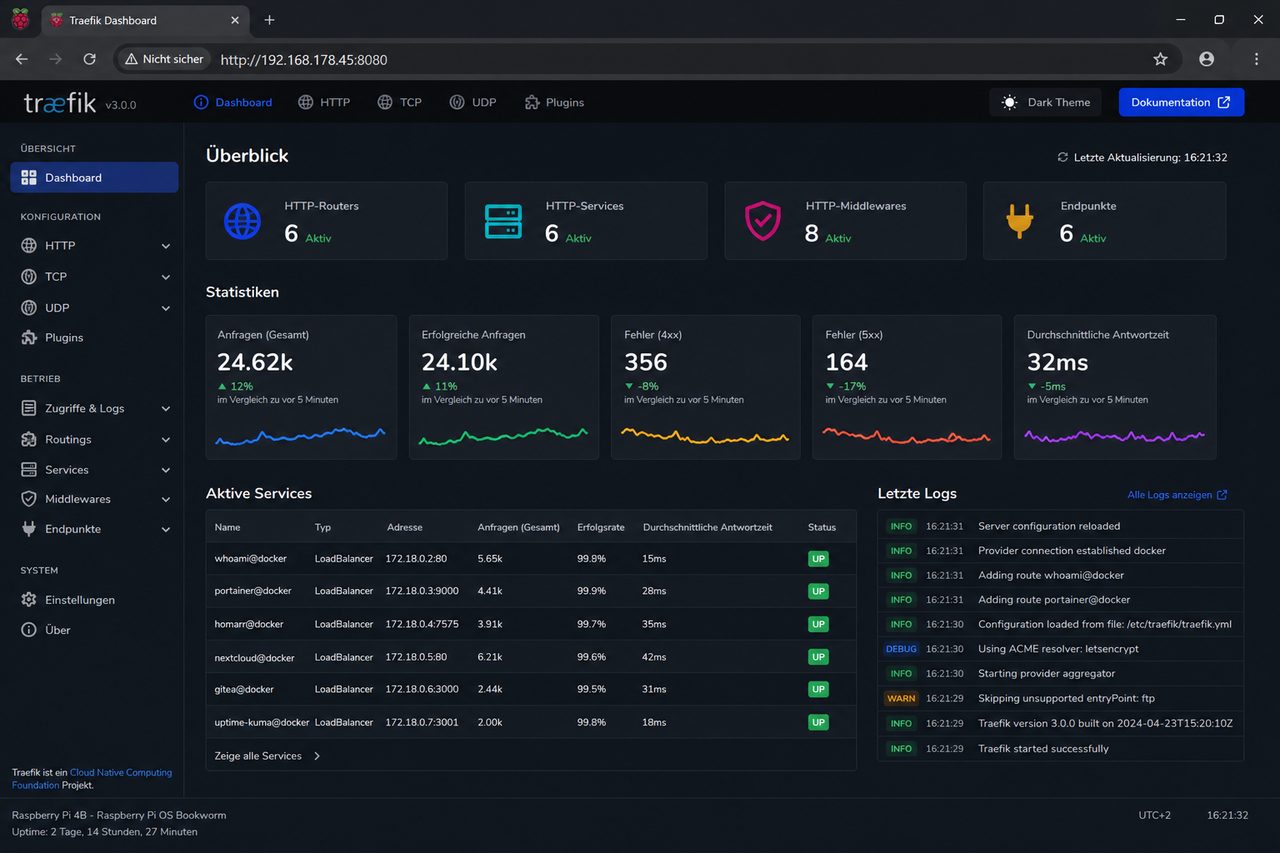Click the sun icon on Dark Theme
The width and height of the screenshot is (1280, 853).
(x=1010, y=102)
